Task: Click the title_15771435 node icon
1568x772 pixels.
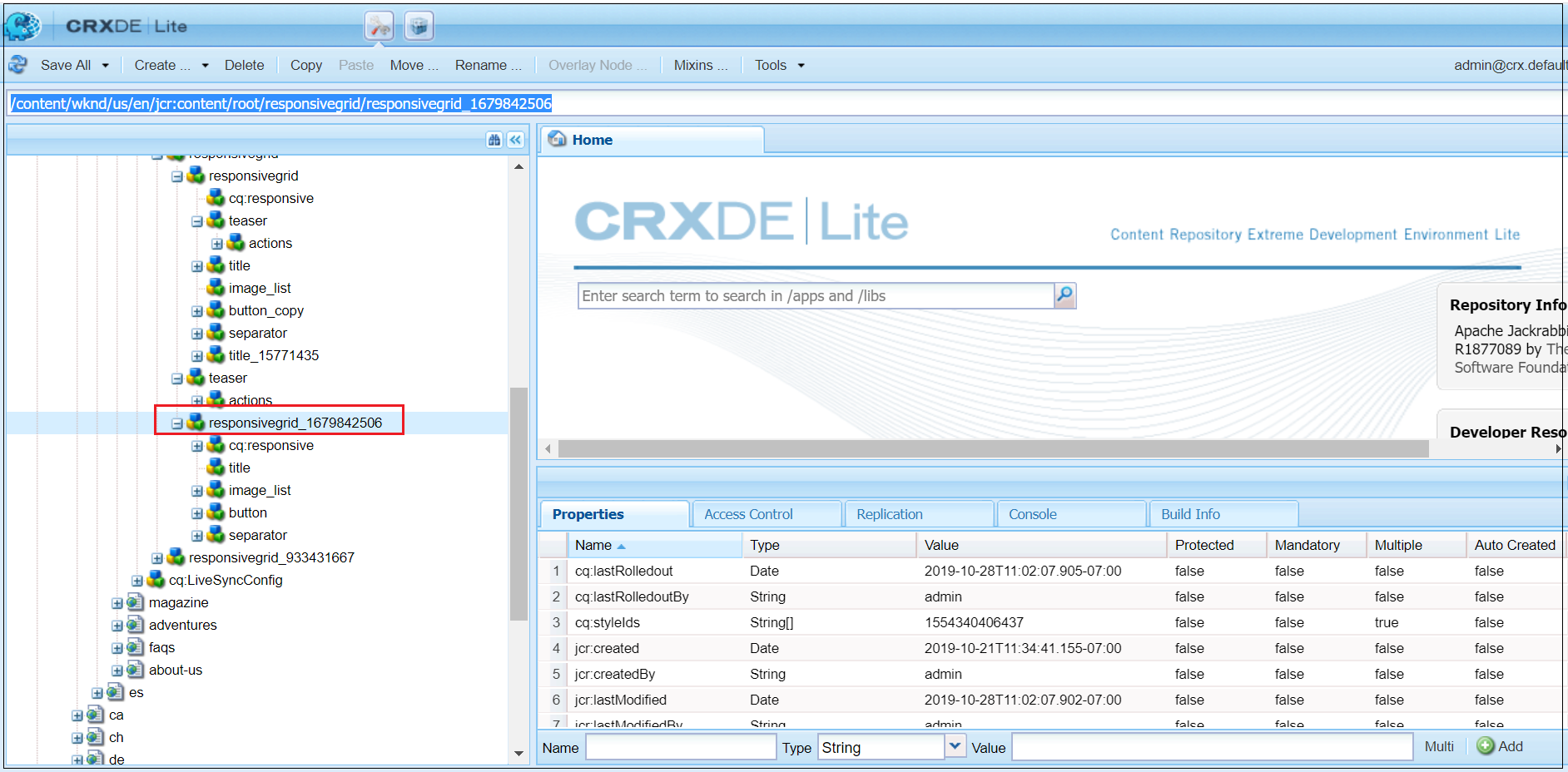Action: pos(216,354)
